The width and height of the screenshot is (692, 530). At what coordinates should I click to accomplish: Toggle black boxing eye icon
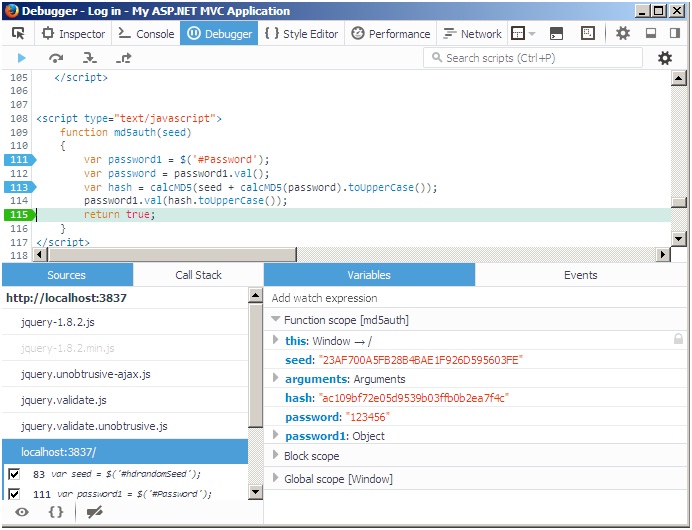pos(22,512)
